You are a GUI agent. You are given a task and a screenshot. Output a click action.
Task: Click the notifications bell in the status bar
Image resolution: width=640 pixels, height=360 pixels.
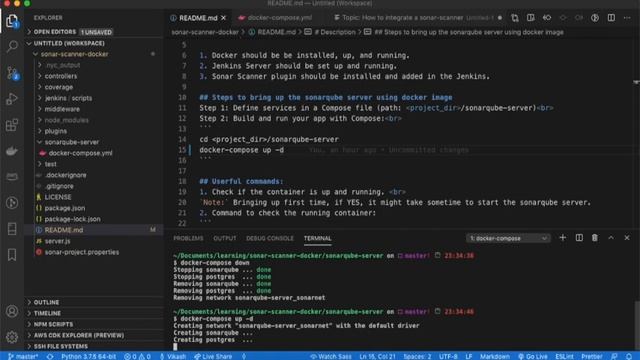pyautogui.click(x=629, y=356)
